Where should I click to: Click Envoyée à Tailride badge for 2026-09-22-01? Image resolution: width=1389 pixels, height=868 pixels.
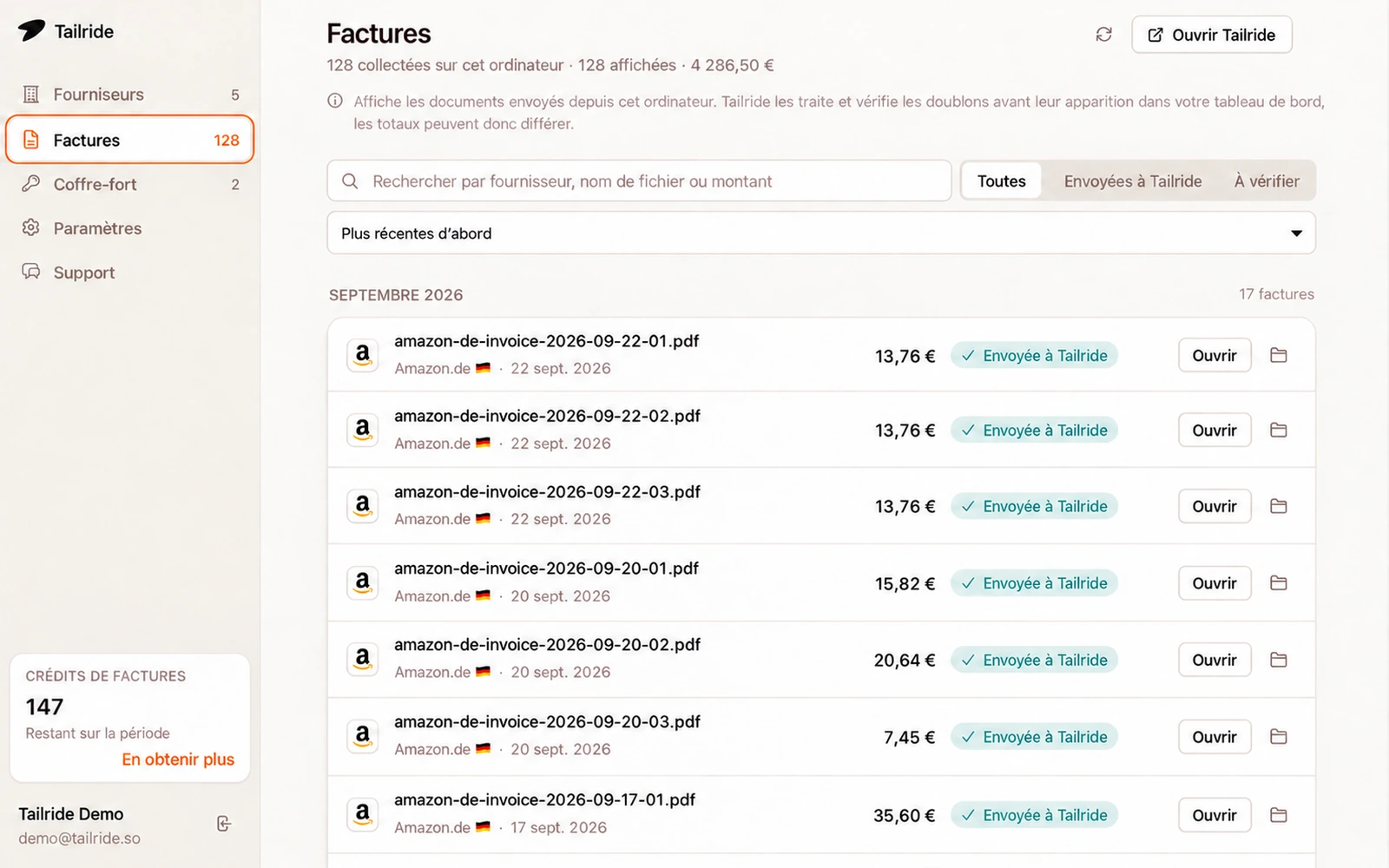click(x=1034, y=355)
